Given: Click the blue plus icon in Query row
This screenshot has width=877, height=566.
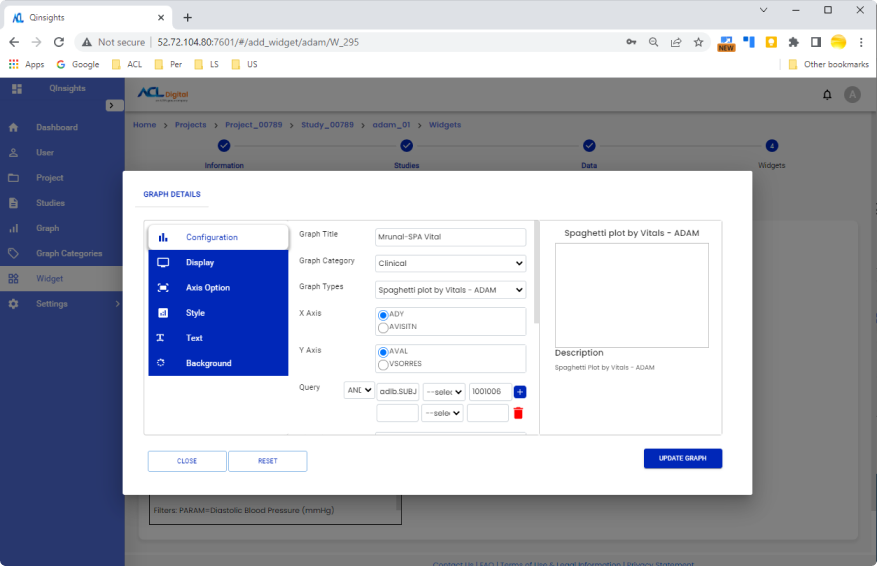Looking at the screenshot, I should click(520, 392).
